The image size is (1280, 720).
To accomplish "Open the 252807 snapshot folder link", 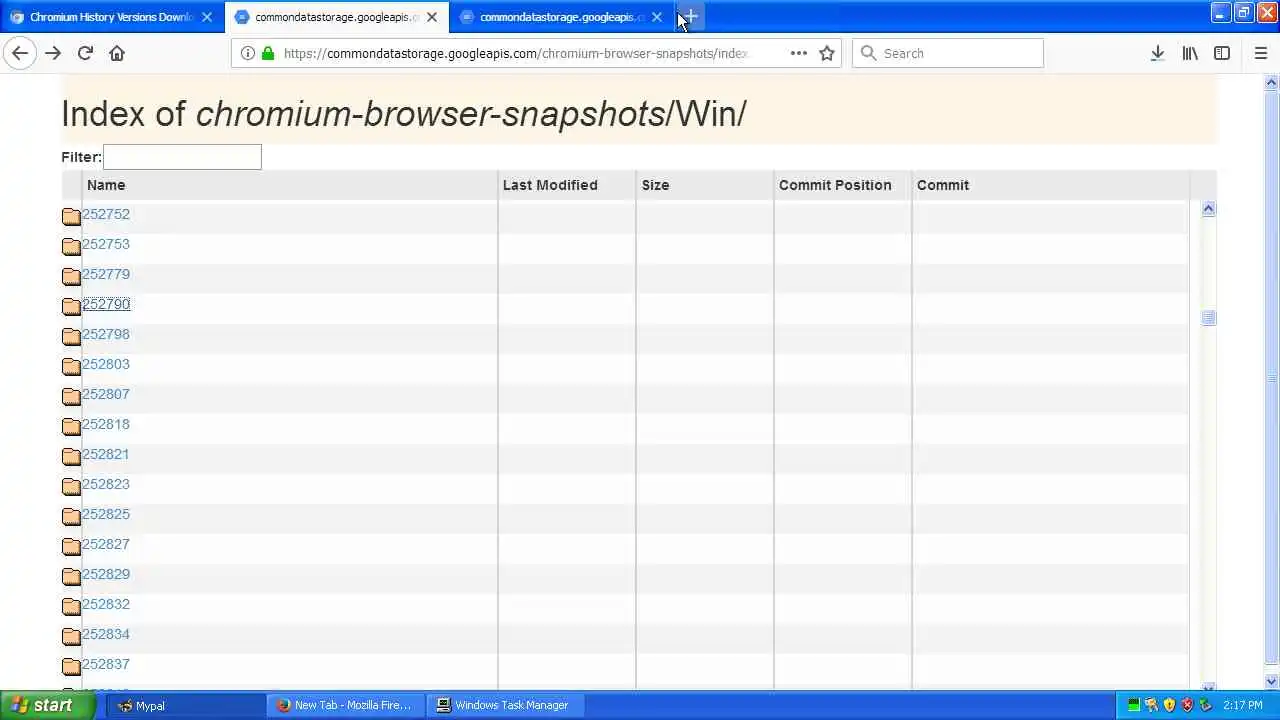I will [x=106, y=394].
